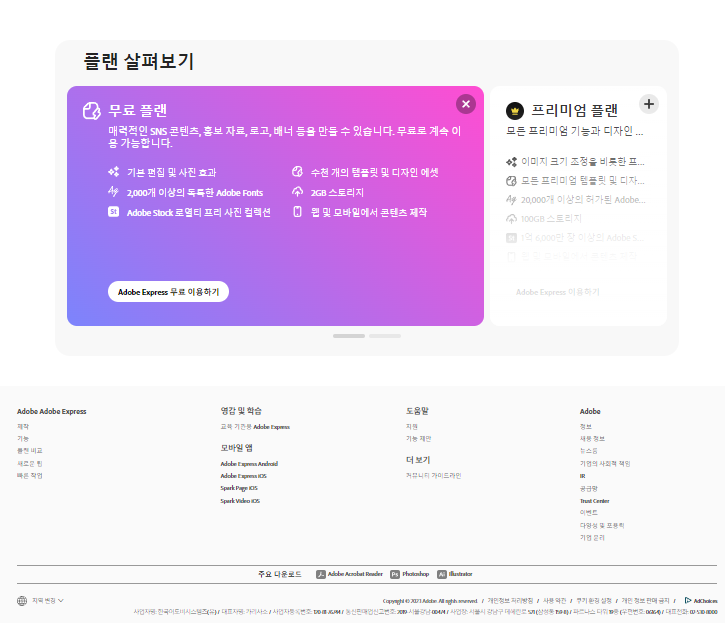
Task: Click the globe region icon
Action: (22, 601)
